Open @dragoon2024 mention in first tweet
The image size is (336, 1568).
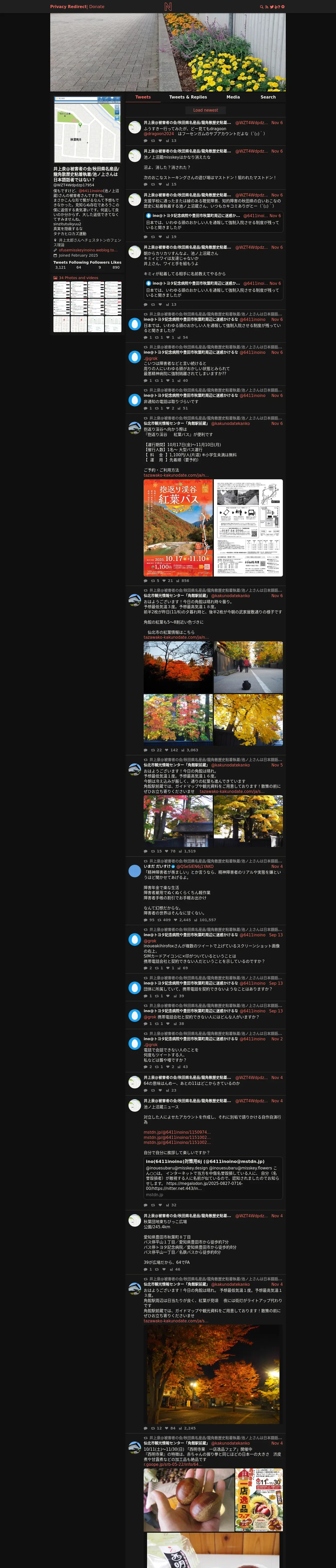tap(159, 133)
